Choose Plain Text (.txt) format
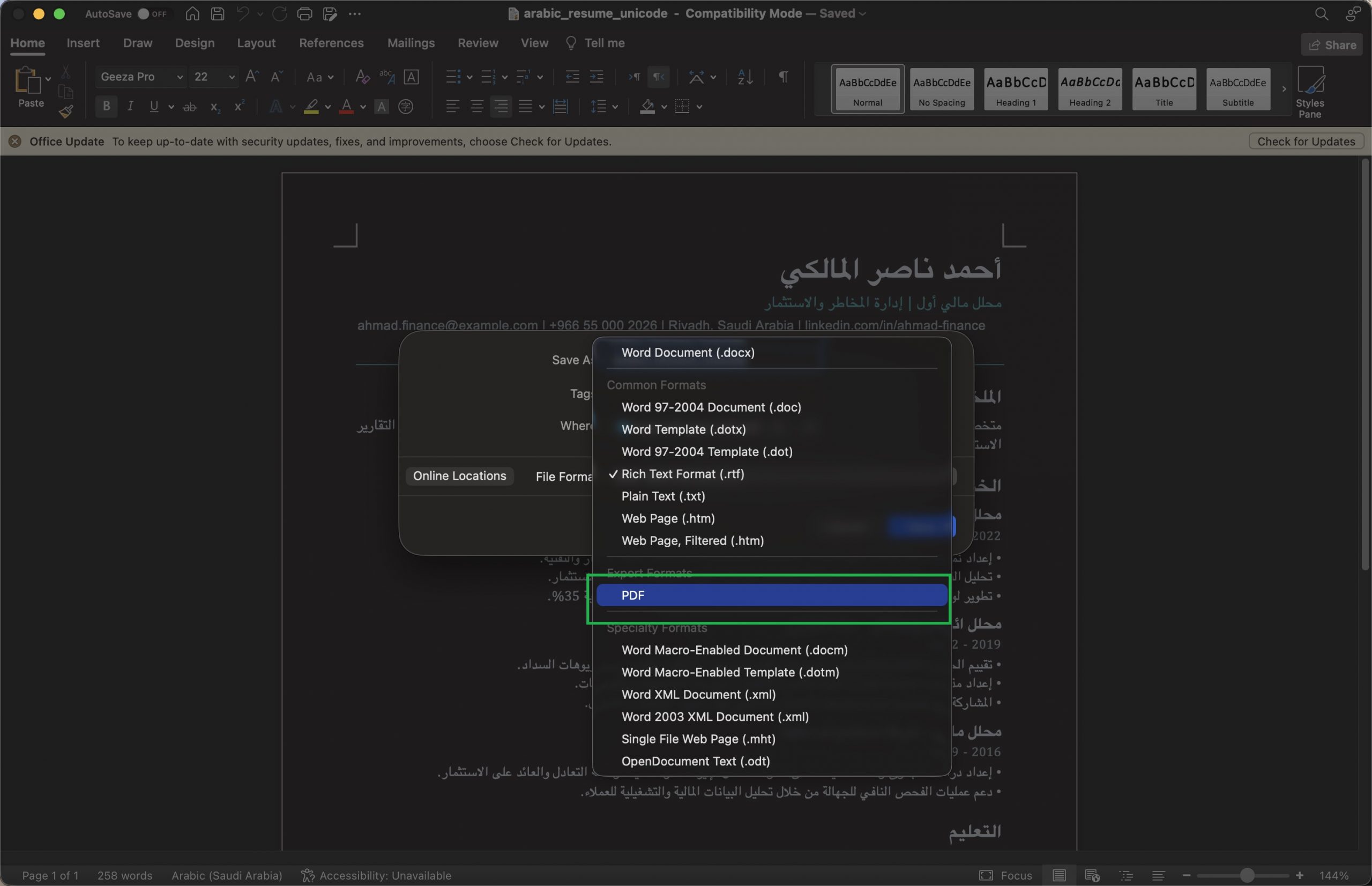The height and width of the screenshot is (886, 1372). coord(771,496)
